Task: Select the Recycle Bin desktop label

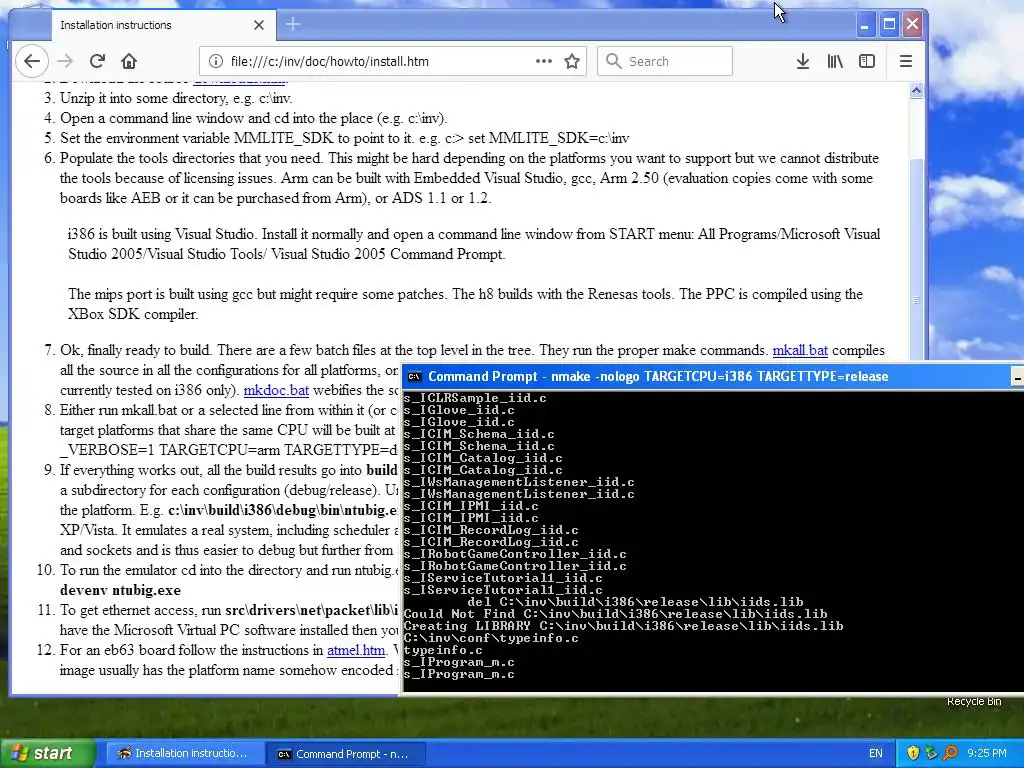Action: click(x=974, y=701)
